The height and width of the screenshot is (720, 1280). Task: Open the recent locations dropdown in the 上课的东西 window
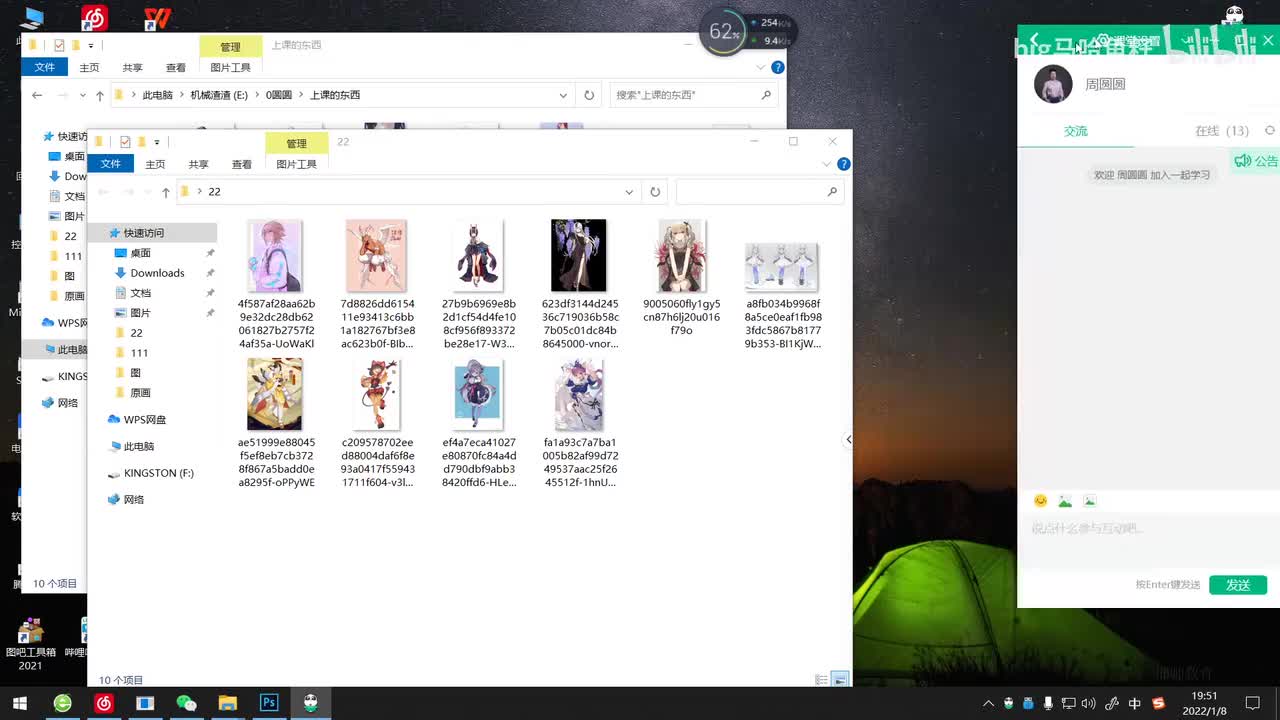pyautogui.click(x=81, y=95)
